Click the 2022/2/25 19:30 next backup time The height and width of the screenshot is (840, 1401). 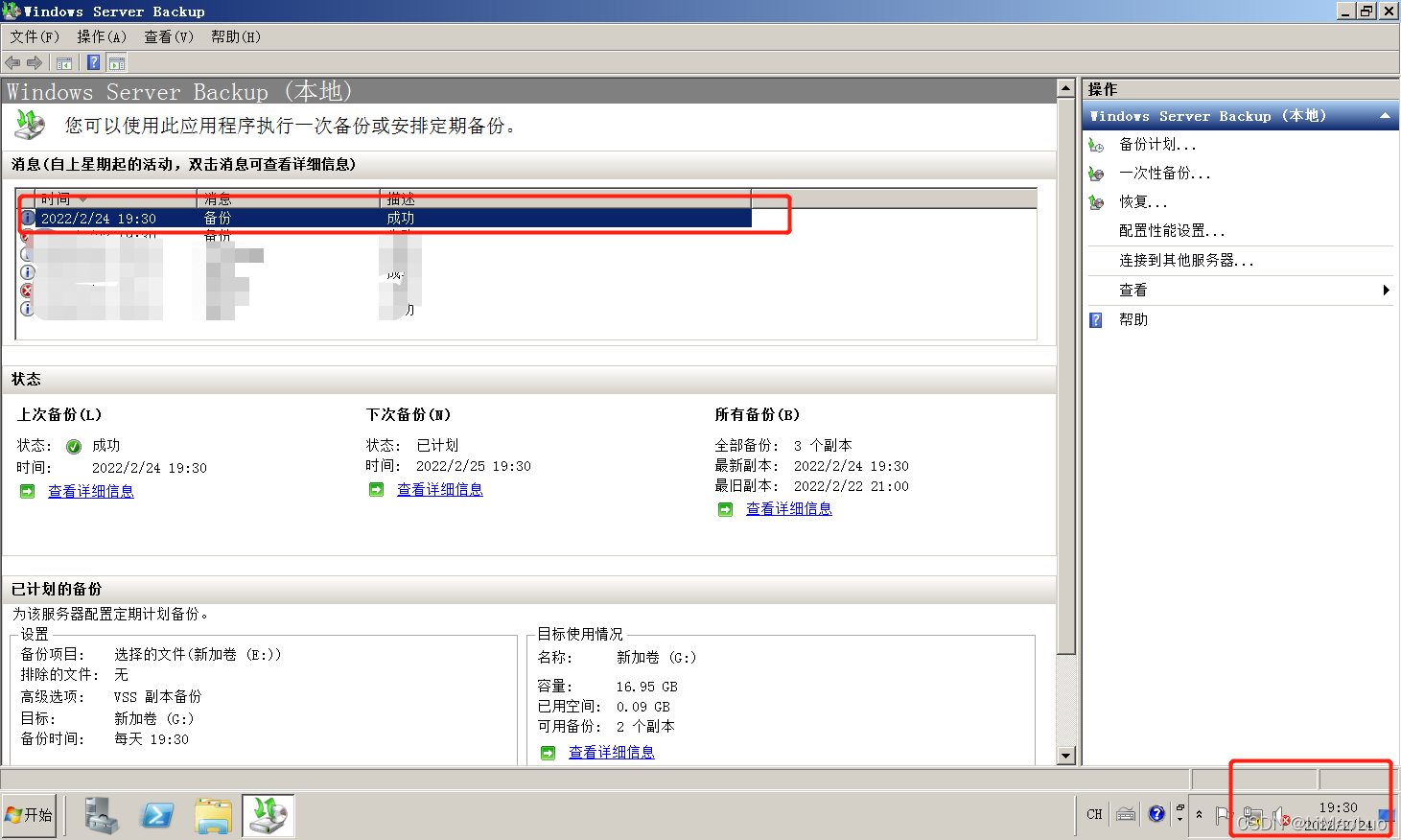coord(474,467)
